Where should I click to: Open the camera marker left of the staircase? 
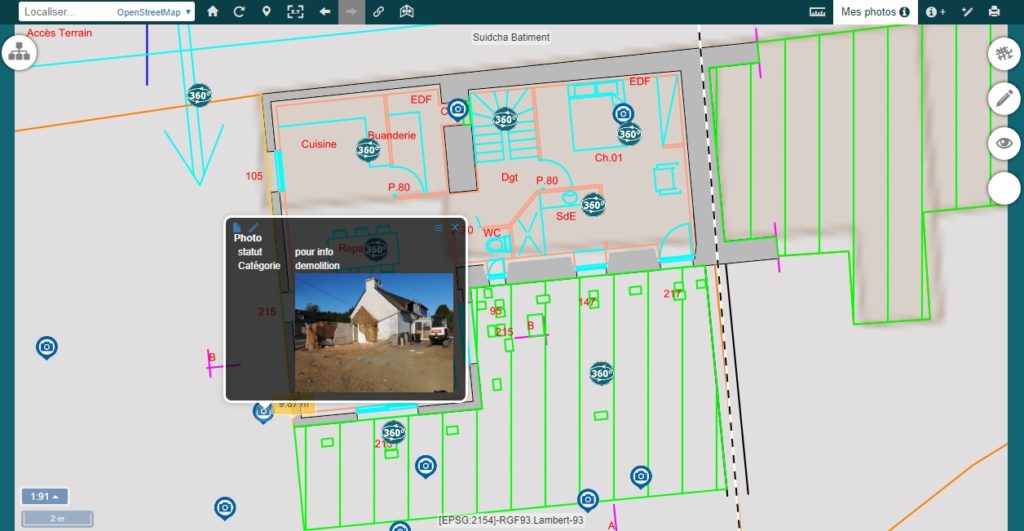[458, 109]
